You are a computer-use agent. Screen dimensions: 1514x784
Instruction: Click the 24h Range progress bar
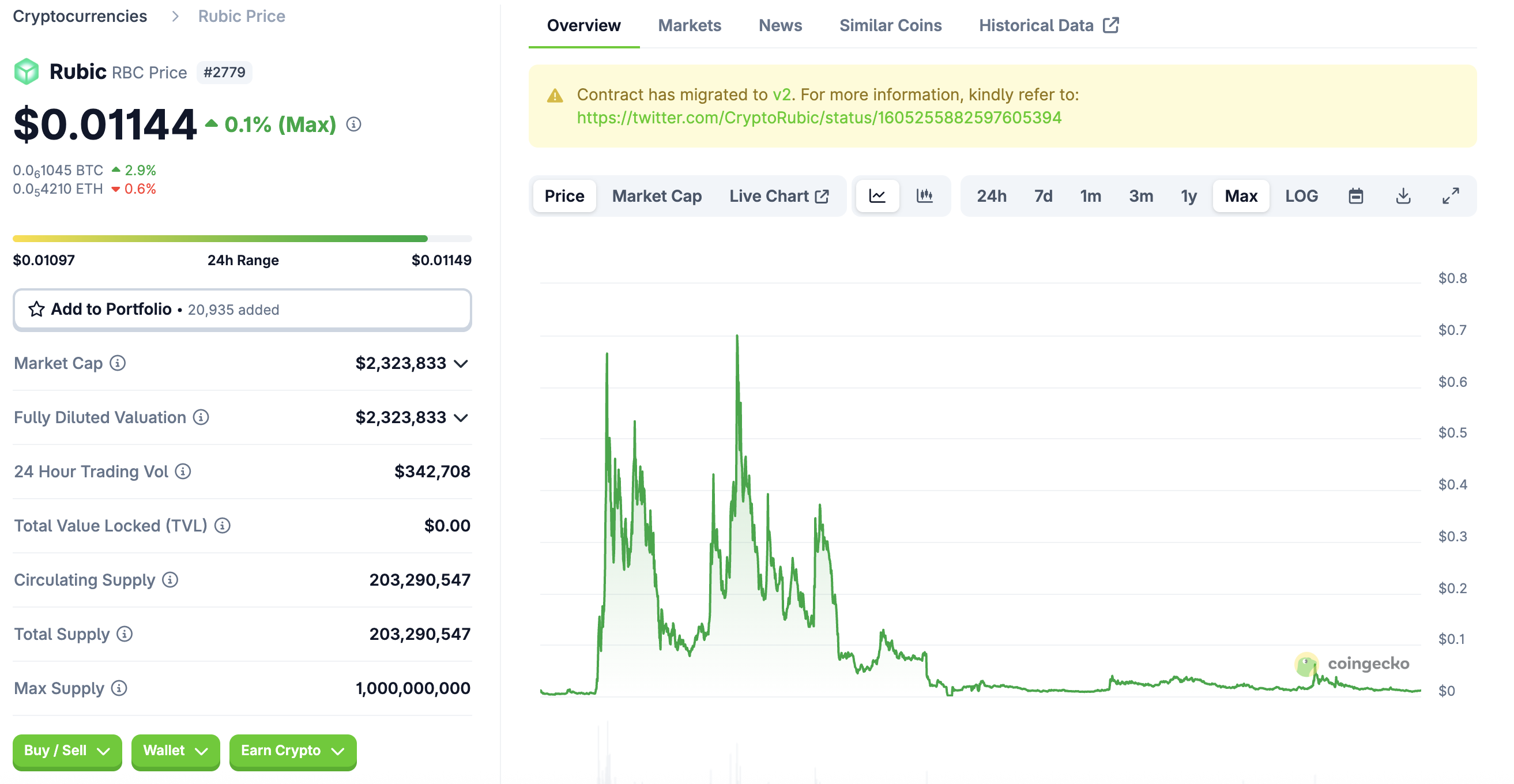pyautogui.click(x=242, y=239)
